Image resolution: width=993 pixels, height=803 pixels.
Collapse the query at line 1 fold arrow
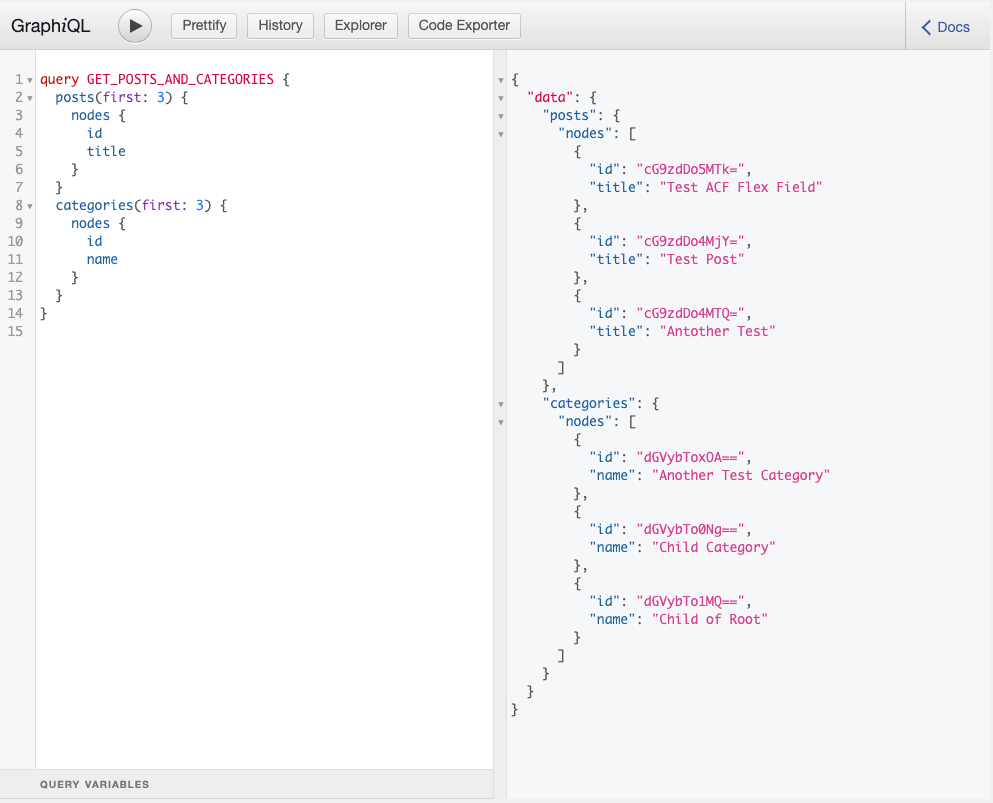[30, 79]
